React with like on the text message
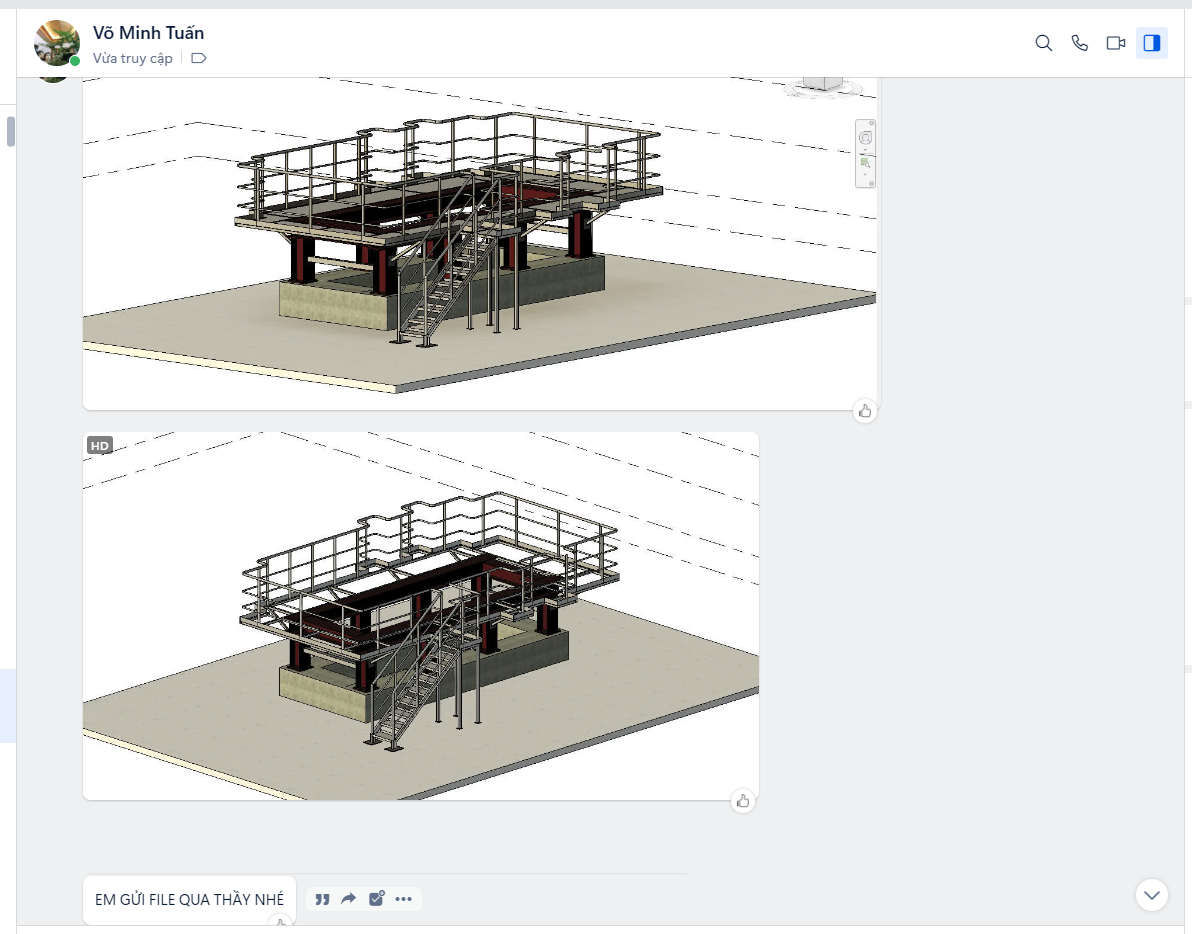 tap(281, 924)
